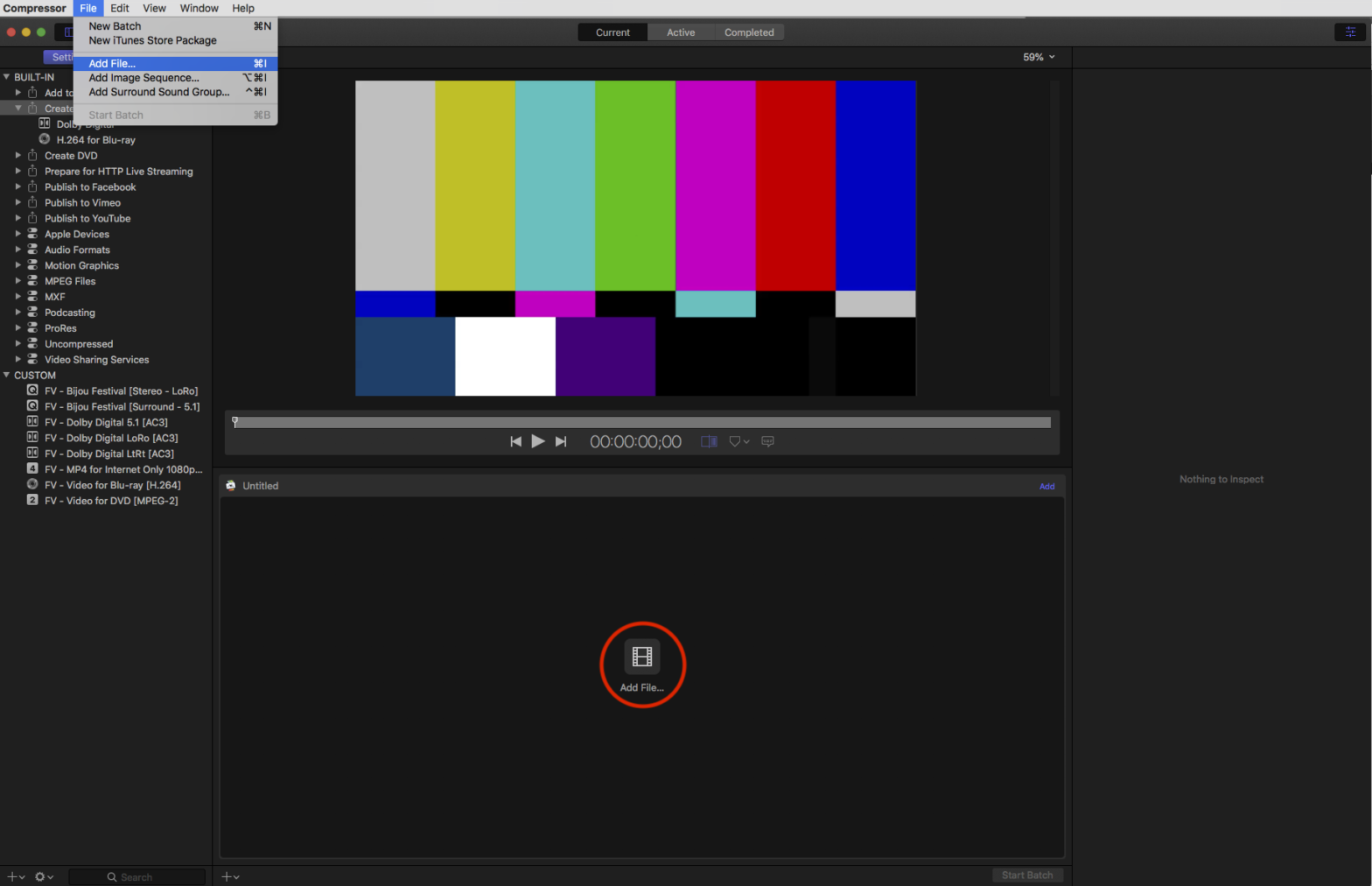1372x886 pixels.
Task: Expand the Apple Devices group
Action: tap(17, 235)
